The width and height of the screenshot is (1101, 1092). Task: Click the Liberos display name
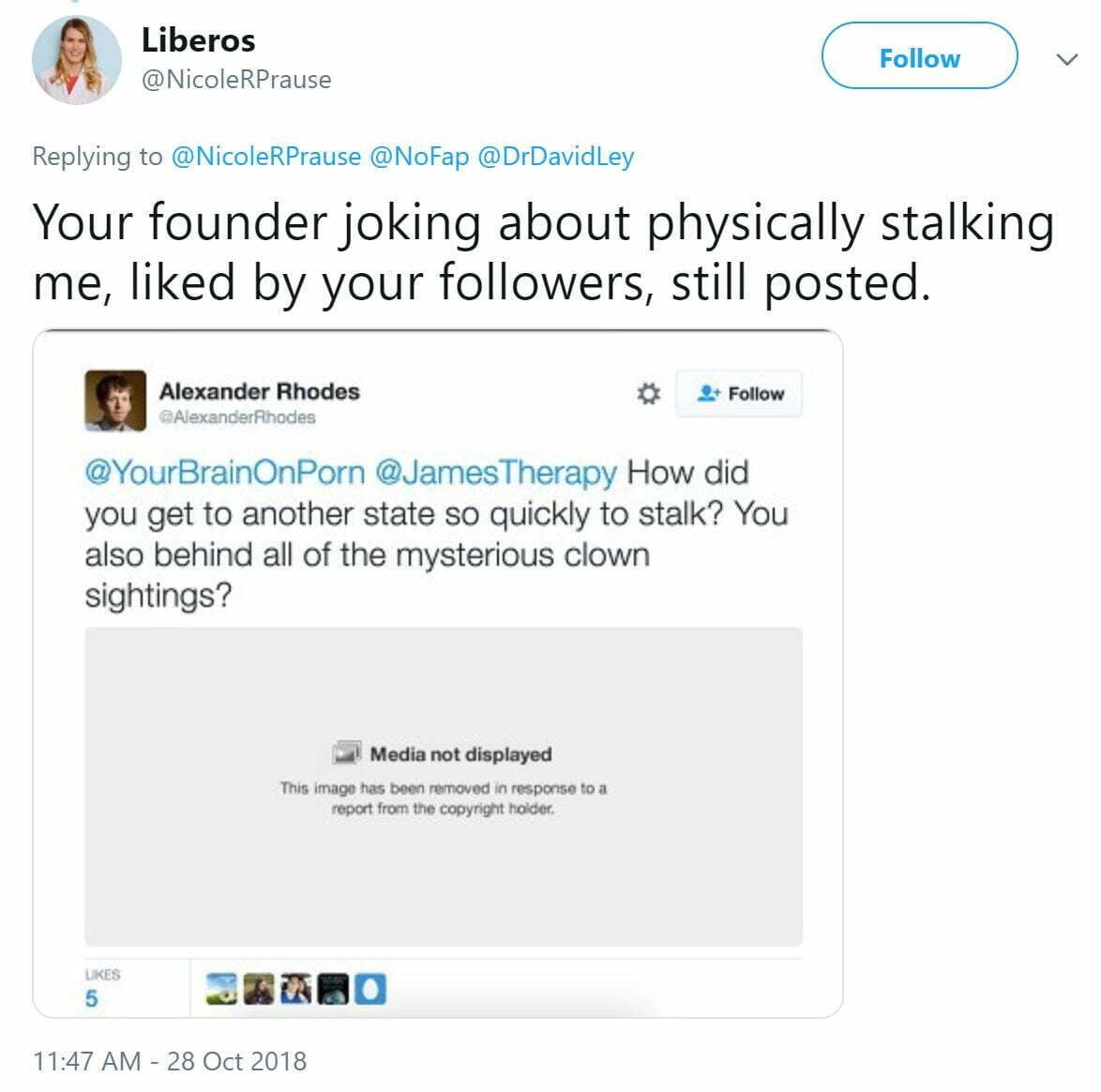[198, 40]
